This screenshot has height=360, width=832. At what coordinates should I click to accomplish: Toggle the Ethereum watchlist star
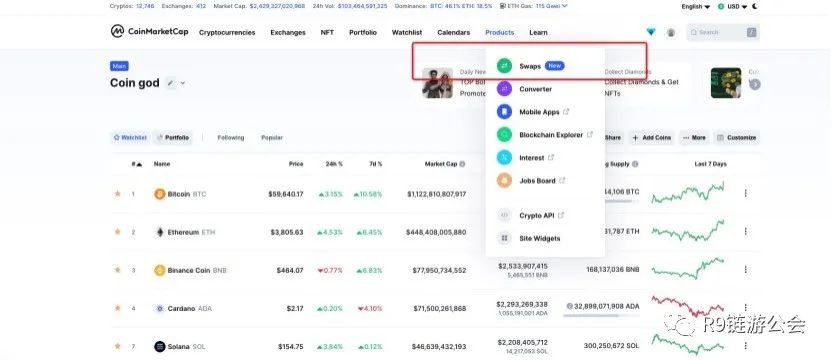tap(117, 232)
